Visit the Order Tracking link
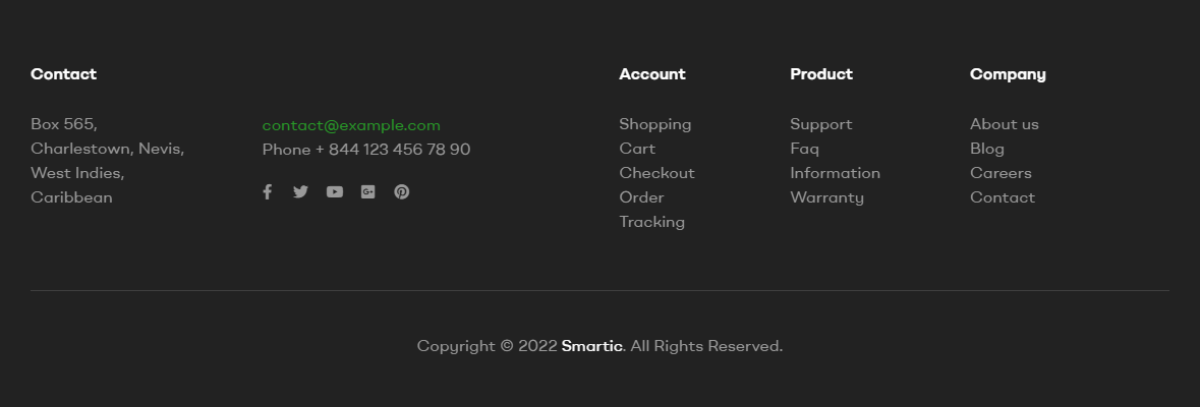Image resolution: width=1200 pixels, height=407 pixels. (x=652, y=209)
